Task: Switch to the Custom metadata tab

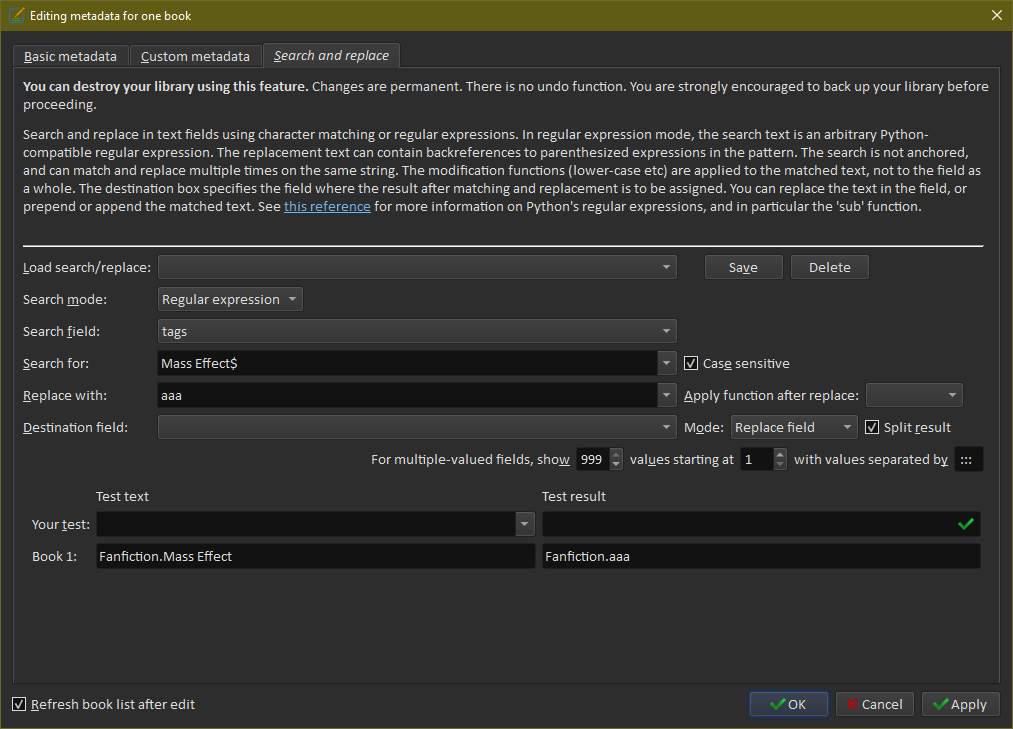Action: pyautogui.click(x=195, y=56)
